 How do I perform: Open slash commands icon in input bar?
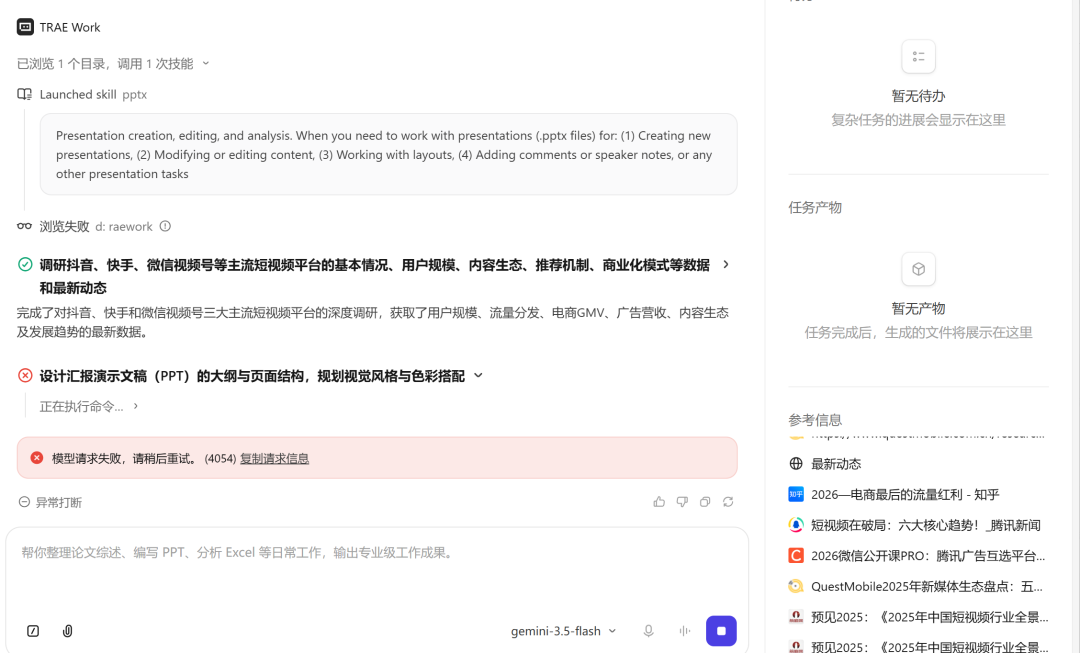pyautogui.click(x=33, y=631)
